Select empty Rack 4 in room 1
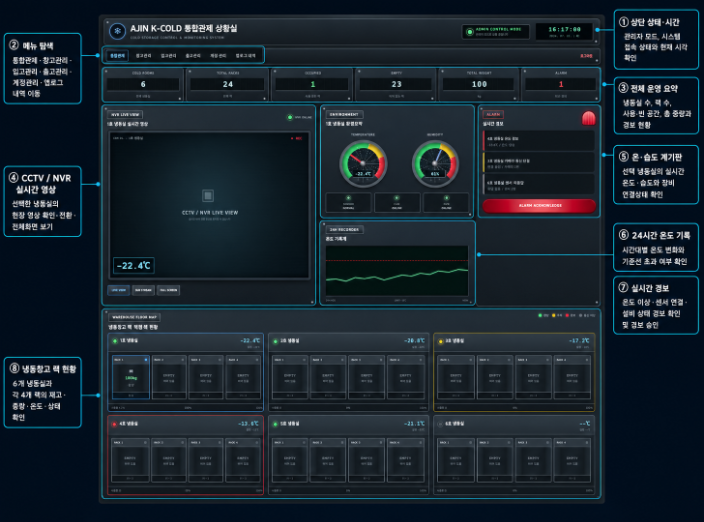 [243, 377]
